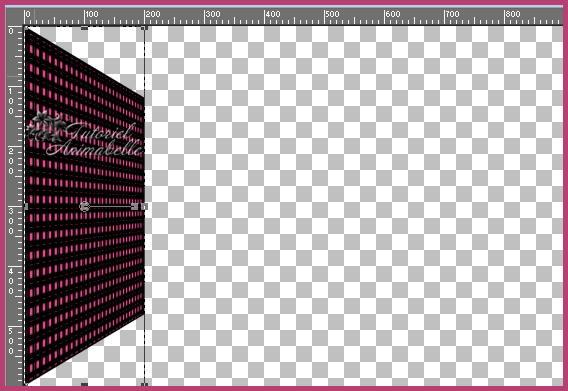Select the top-center transform handle

84,28
